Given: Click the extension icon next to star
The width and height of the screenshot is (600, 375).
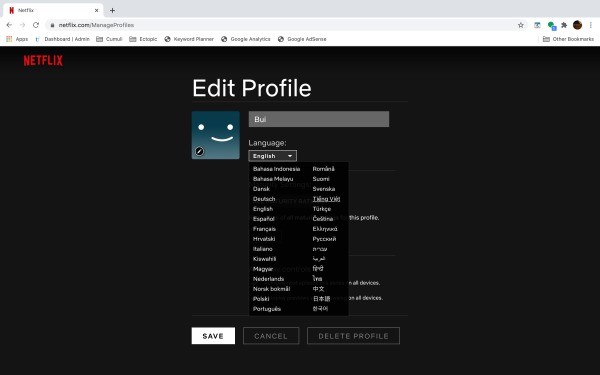Looking at the screenshot, I should [x=537, y=25].
